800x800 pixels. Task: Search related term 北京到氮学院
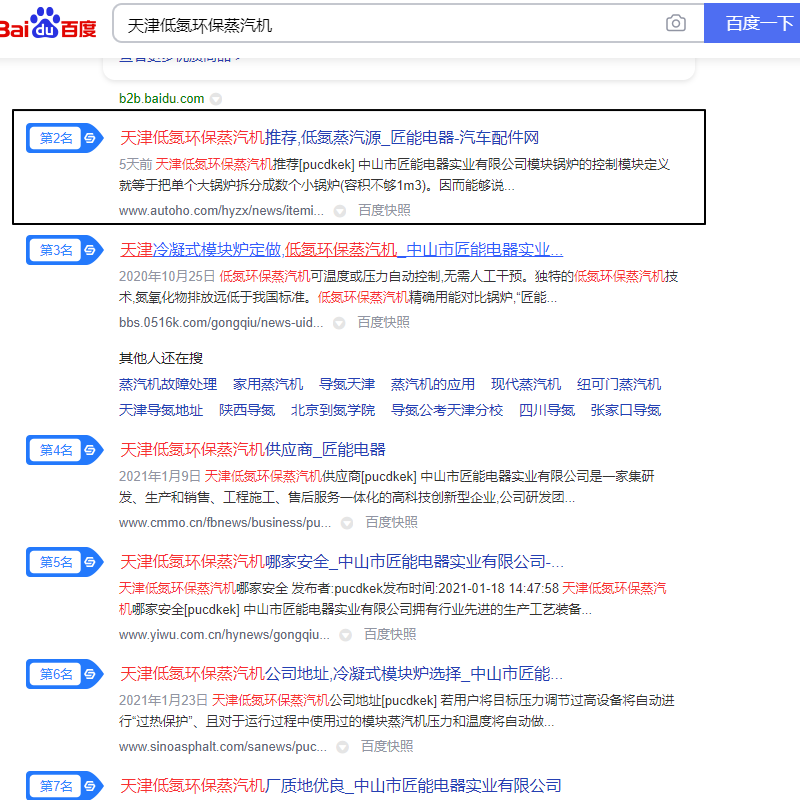[x=333, y=410]
